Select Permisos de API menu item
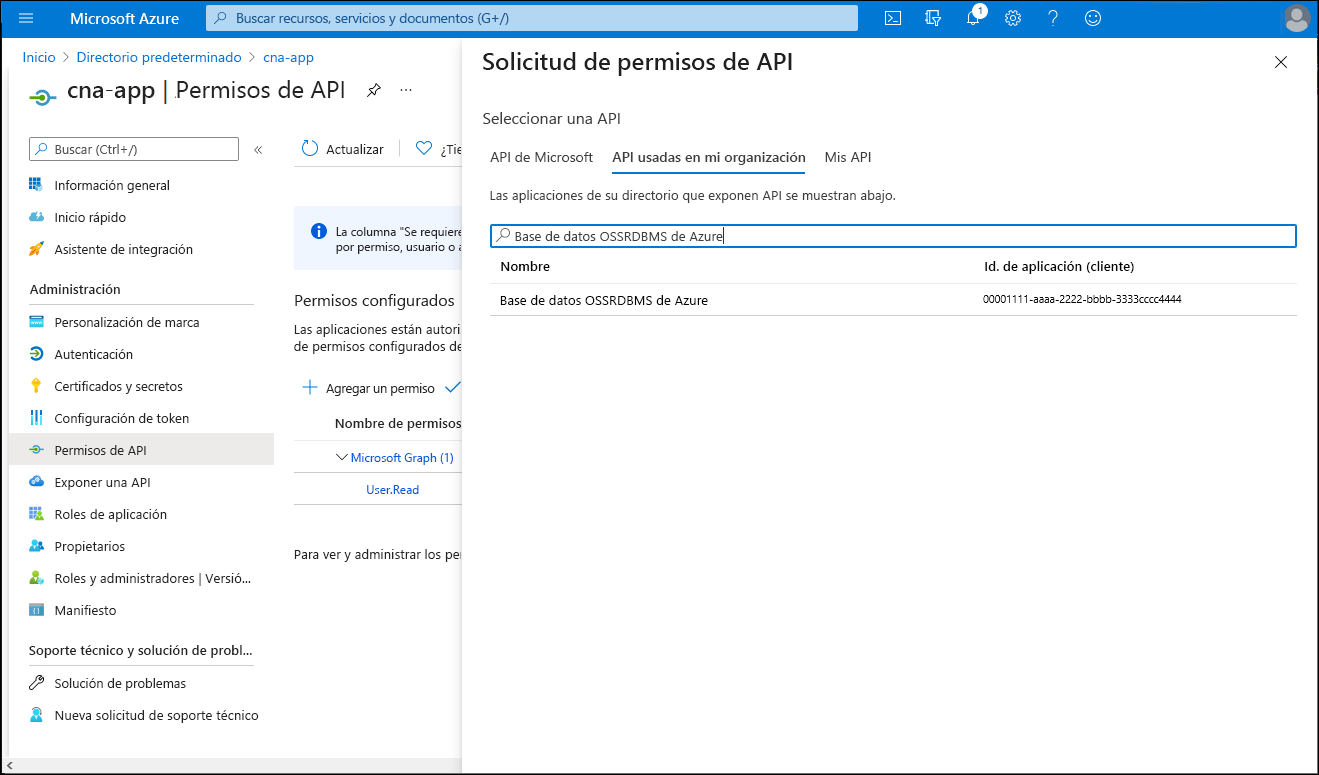Image resolution: width=1319 pixels, height=775 pixels. pos(140,450)
